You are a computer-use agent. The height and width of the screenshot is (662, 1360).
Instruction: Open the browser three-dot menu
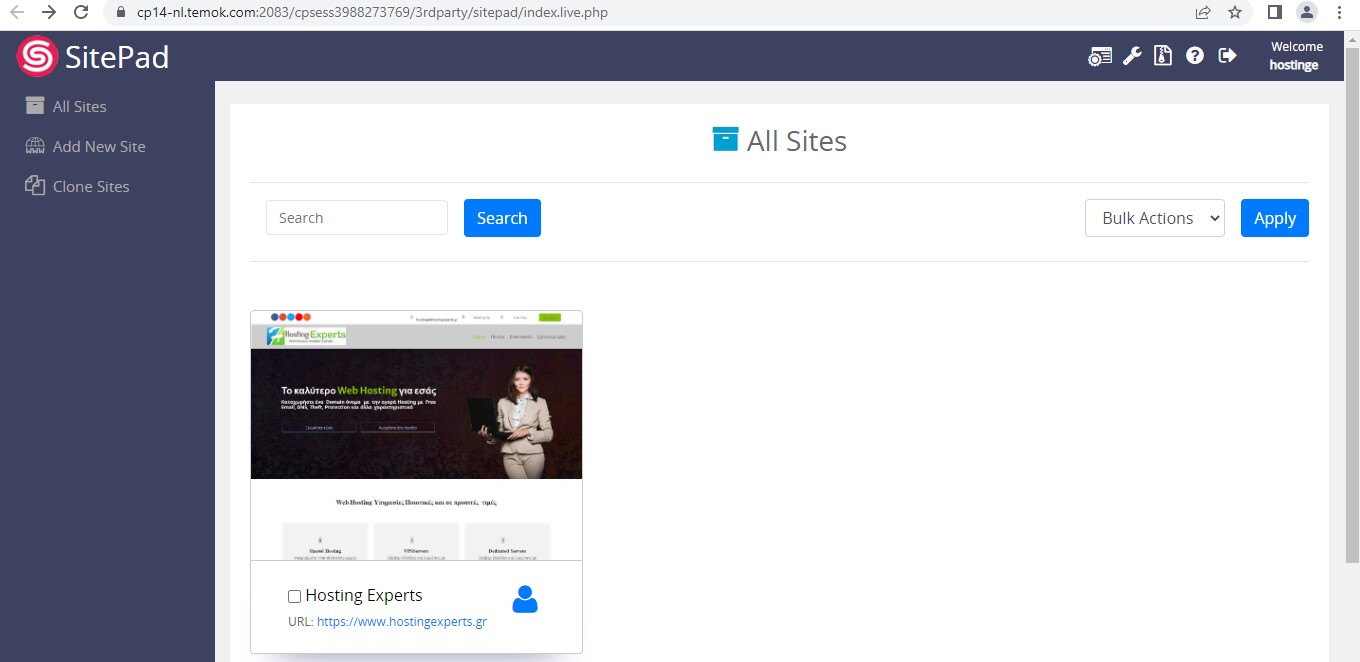[1339, 13]
